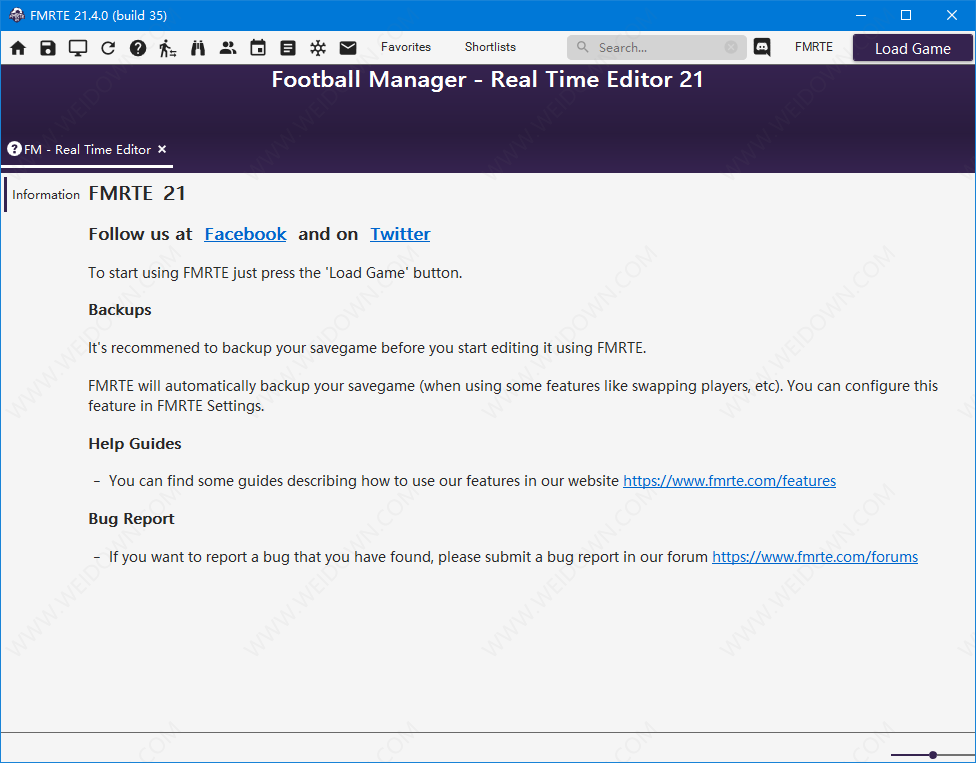Open the monitor screen icon
Image resolution: width=976 pixels, height=763 pixels.
pos(78,48)
